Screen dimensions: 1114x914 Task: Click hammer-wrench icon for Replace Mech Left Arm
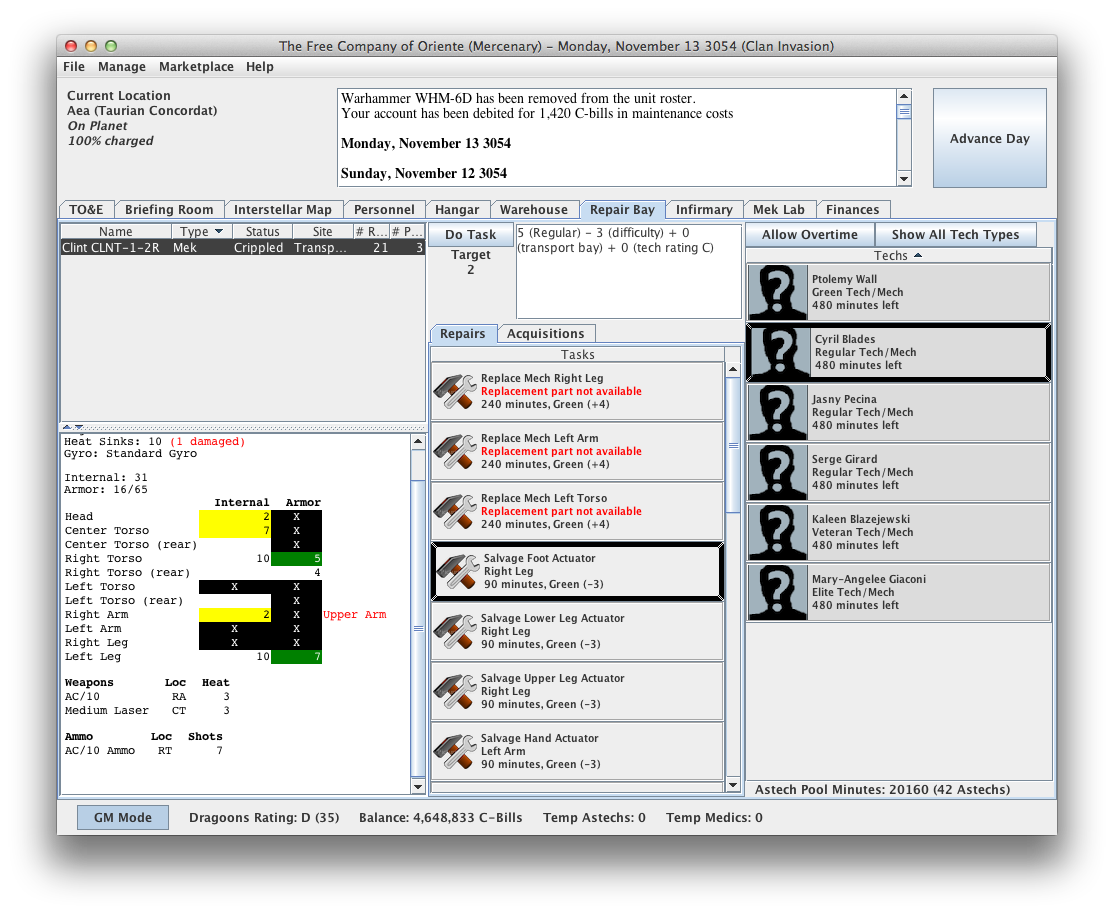(x=455, y=451)
